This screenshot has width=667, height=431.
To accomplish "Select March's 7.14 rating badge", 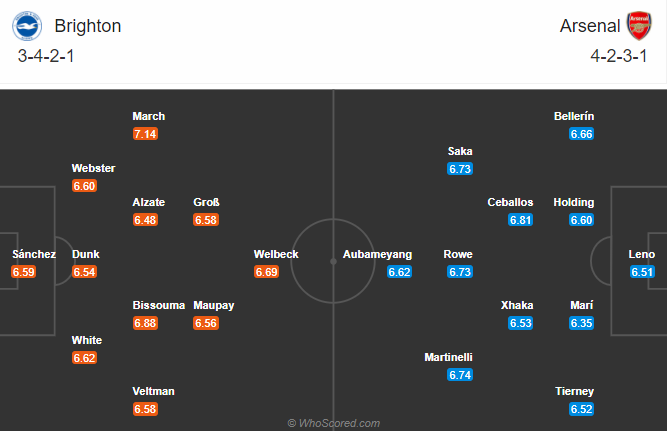I will [146, 133].
